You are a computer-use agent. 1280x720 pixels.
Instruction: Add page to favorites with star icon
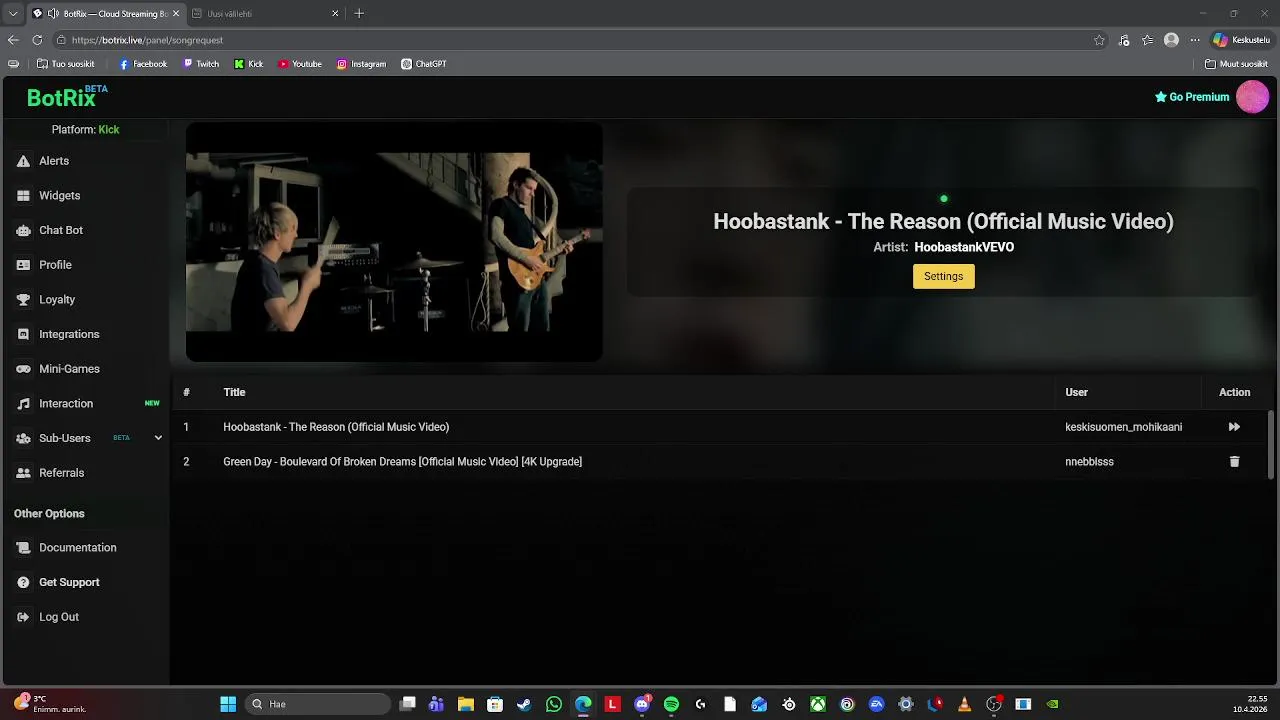coord(1099,40)
